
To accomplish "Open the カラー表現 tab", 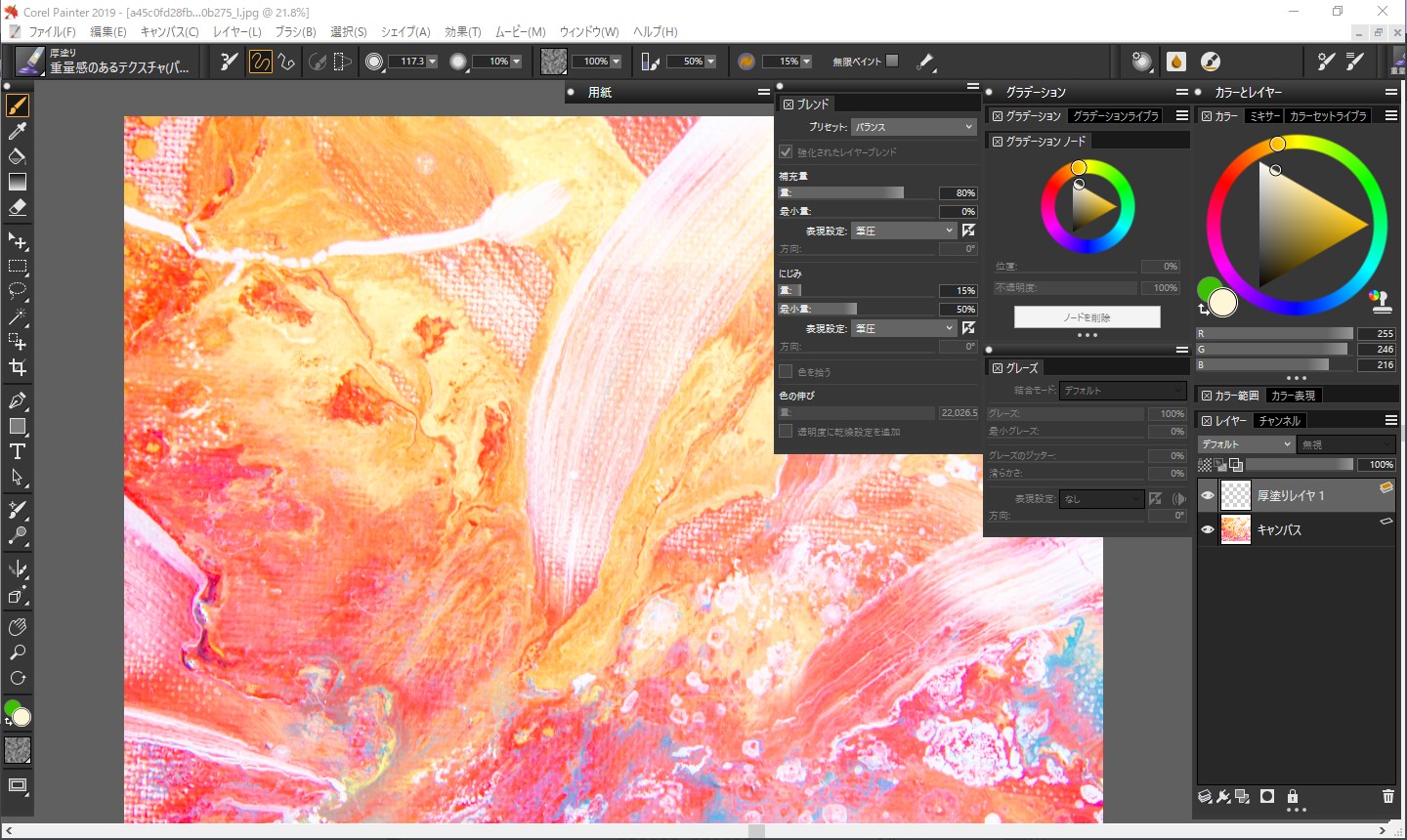I will pyautogui.click(x=1293, y=396).
